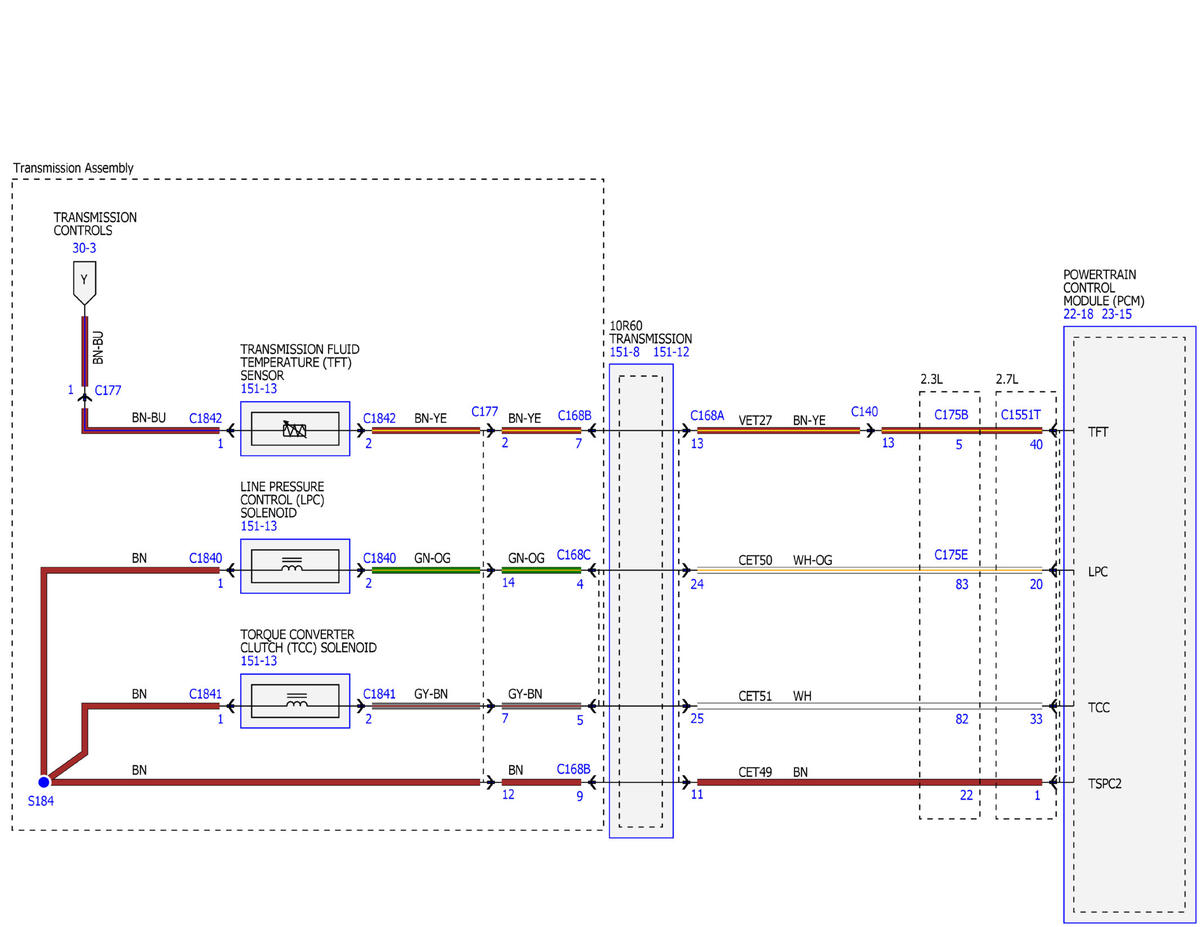Screen dimensions: 1200x927
Task: Select the WH-OG wire color label
Action: 813,560
